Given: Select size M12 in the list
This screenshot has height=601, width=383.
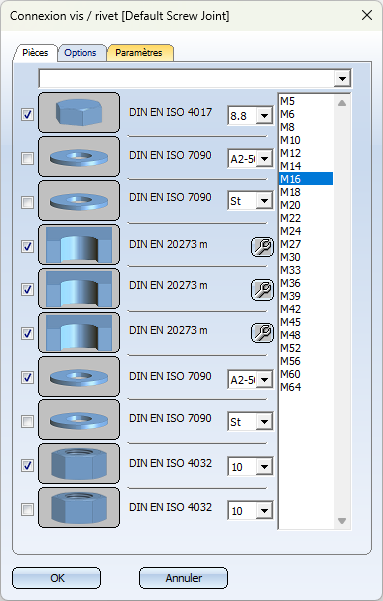Looking at the screenshot, I should pos(306,153).
